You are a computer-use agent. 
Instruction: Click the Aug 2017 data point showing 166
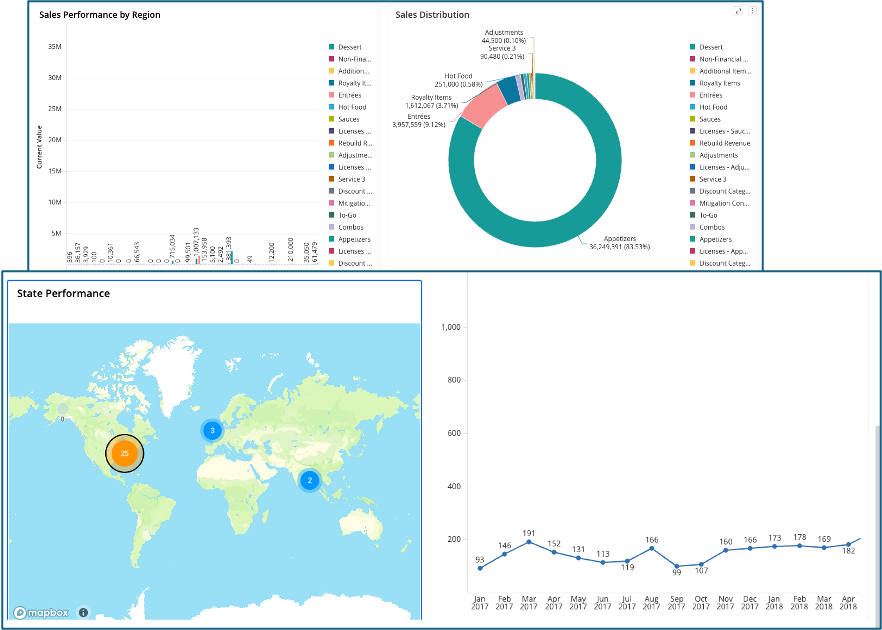point(652,548)
